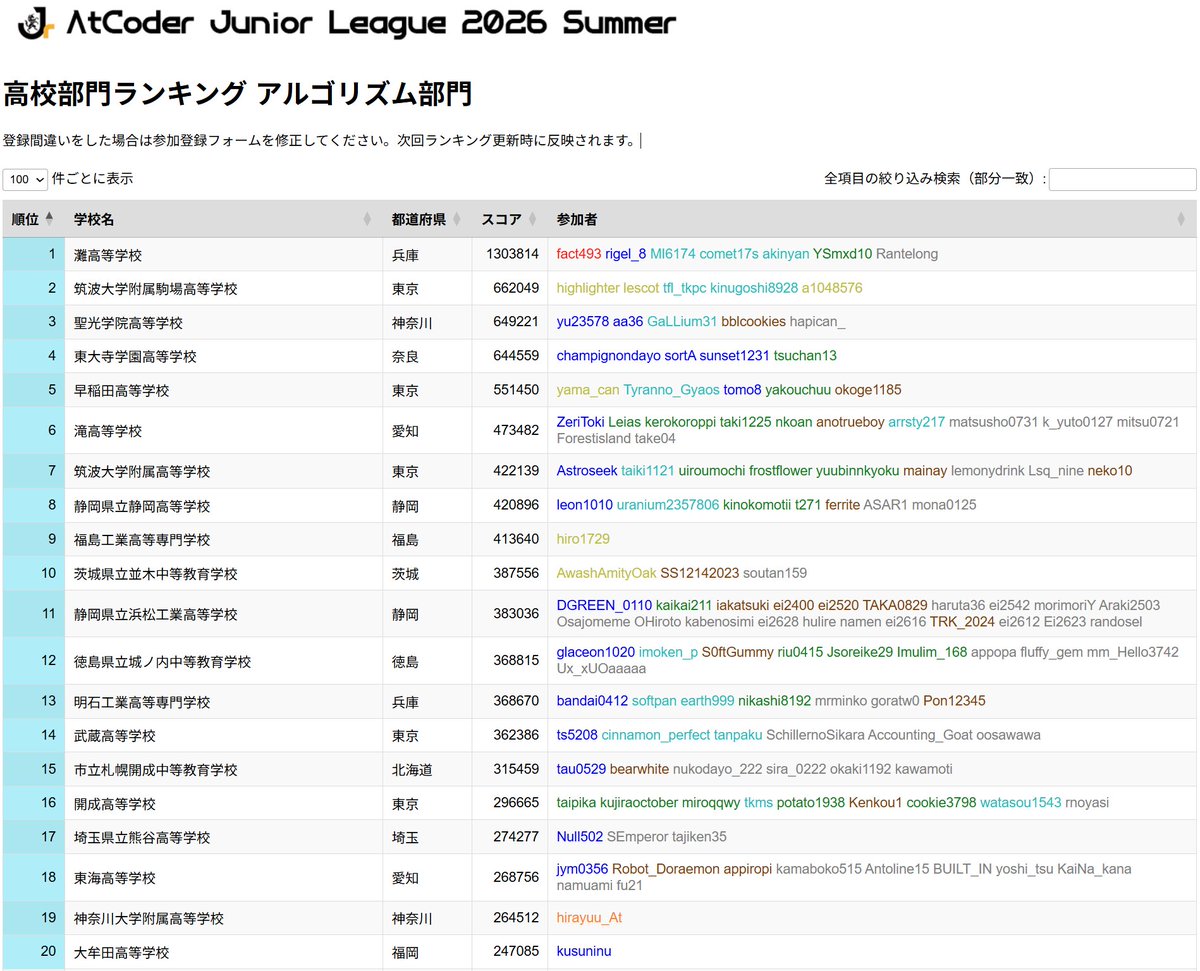Open participant link yu23578
1200x971 pixels.
(583, 322)
